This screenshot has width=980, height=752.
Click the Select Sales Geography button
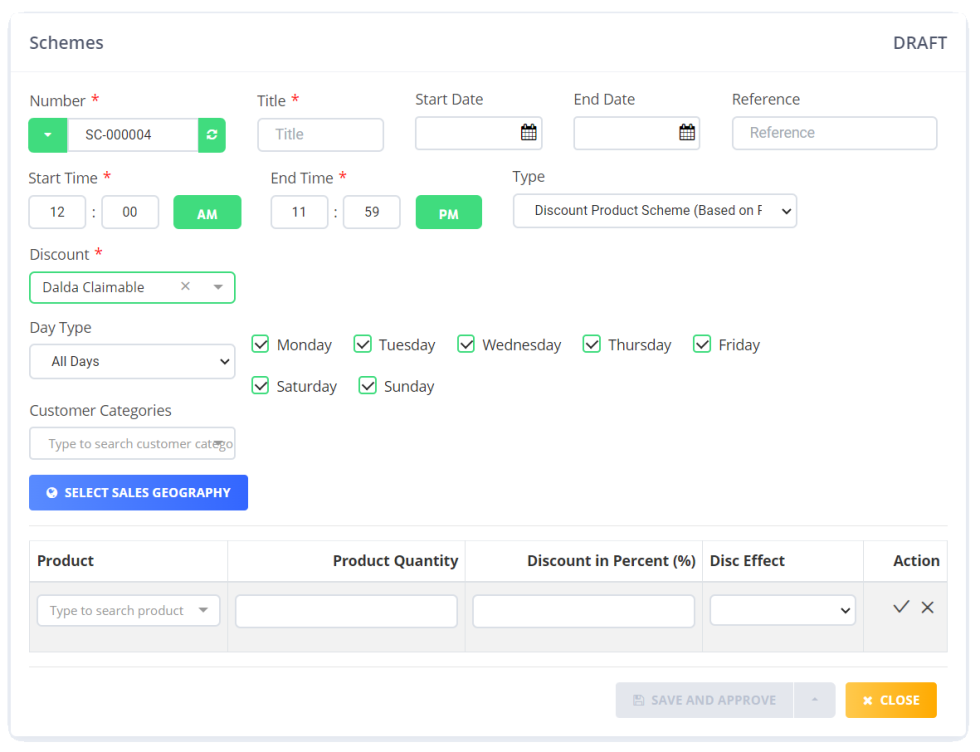(138, 492)
